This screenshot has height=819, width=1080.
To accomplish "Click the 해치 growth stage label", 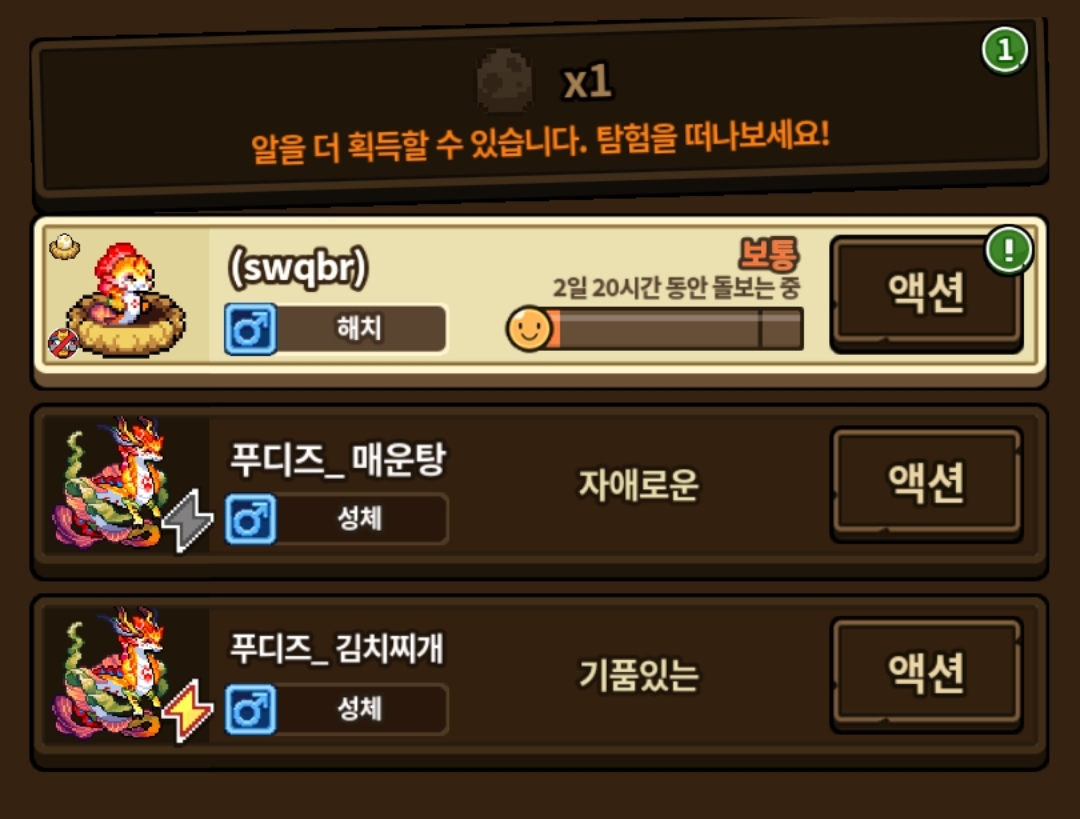I will [x=359, y=328].
